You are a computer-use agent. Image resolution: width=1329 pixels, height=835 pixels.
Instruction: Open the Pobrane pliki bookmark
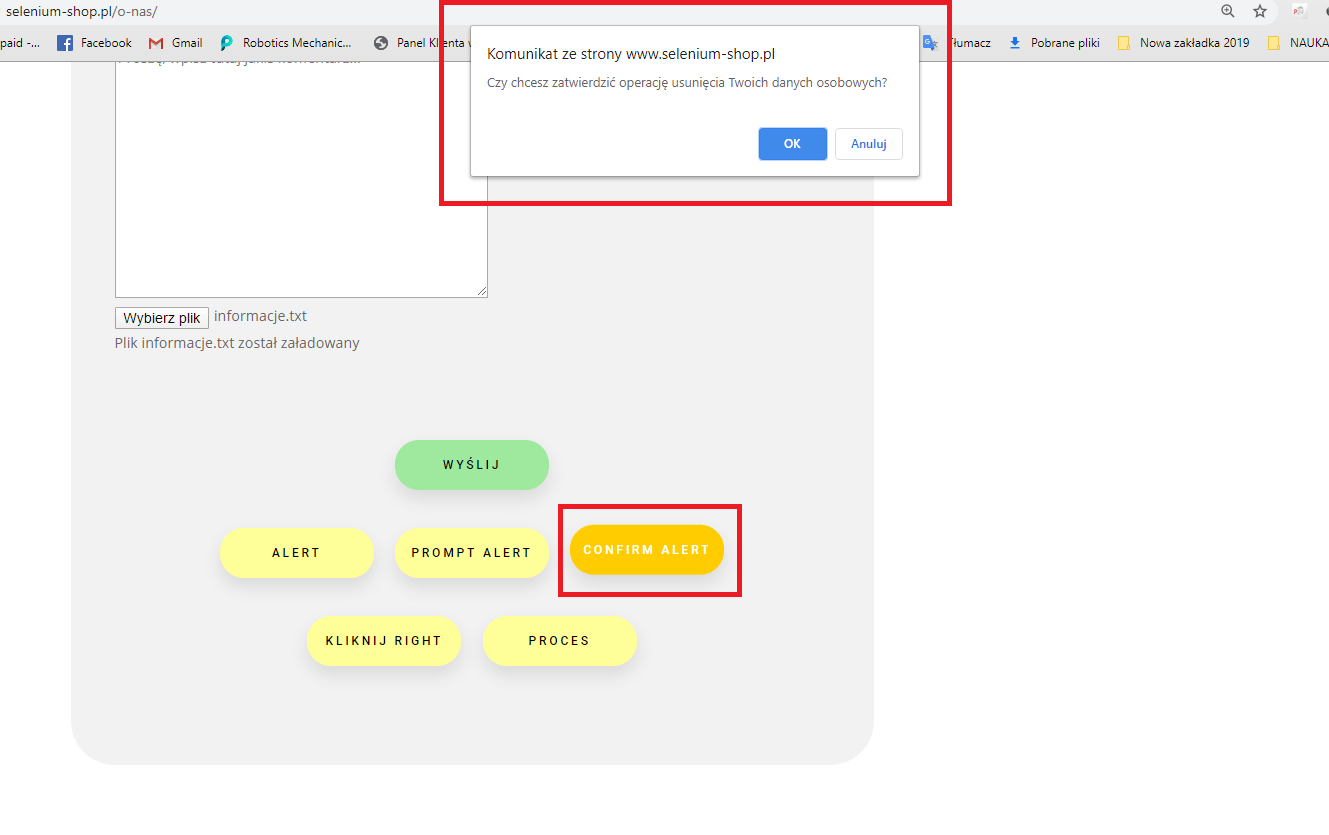[x=1054, y=43]
